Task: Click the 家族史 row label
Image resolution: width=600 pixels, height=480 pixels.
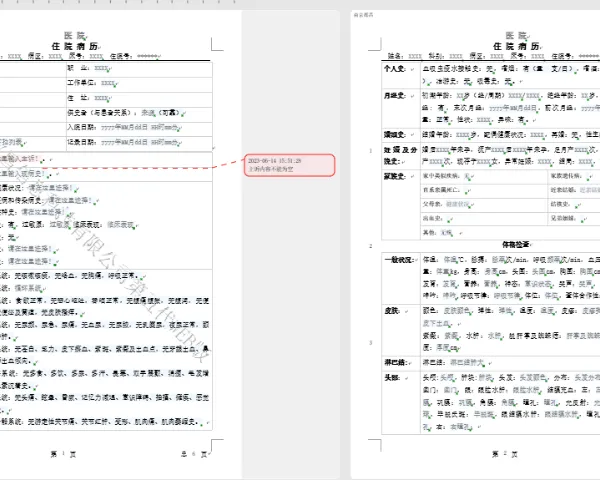Action: 395,176
